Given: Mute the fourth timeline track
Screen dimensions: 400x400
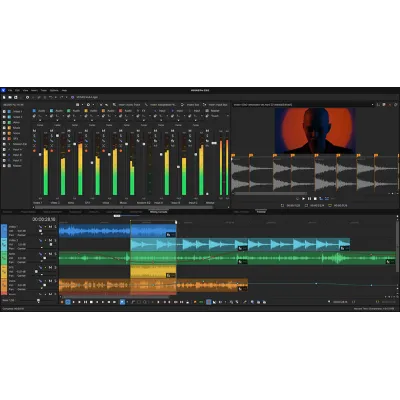Looking at the screenshot, I should [50, 268].
